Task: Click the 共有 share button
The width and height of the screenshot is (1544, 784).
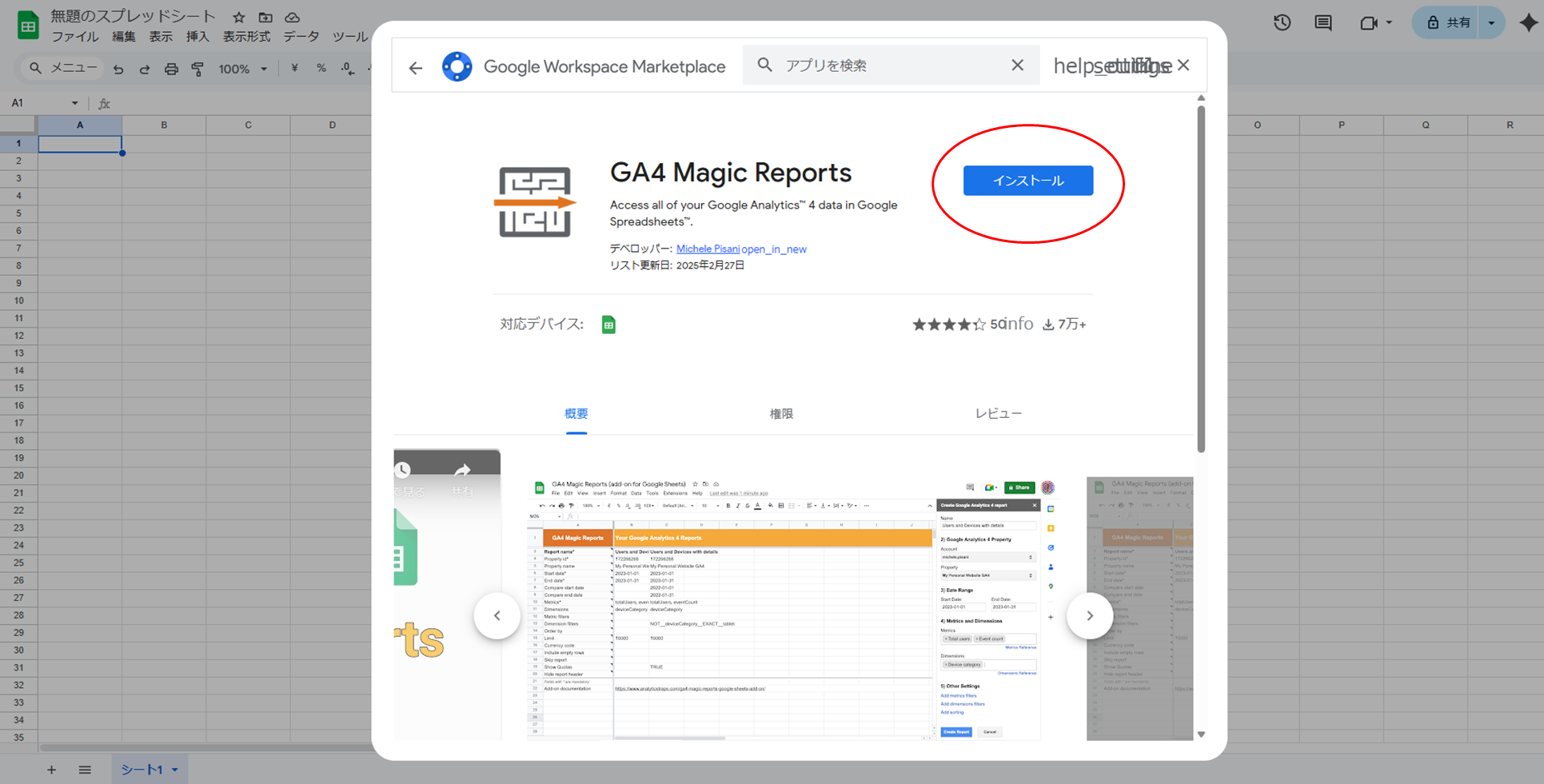Action: coord(1449,23)
